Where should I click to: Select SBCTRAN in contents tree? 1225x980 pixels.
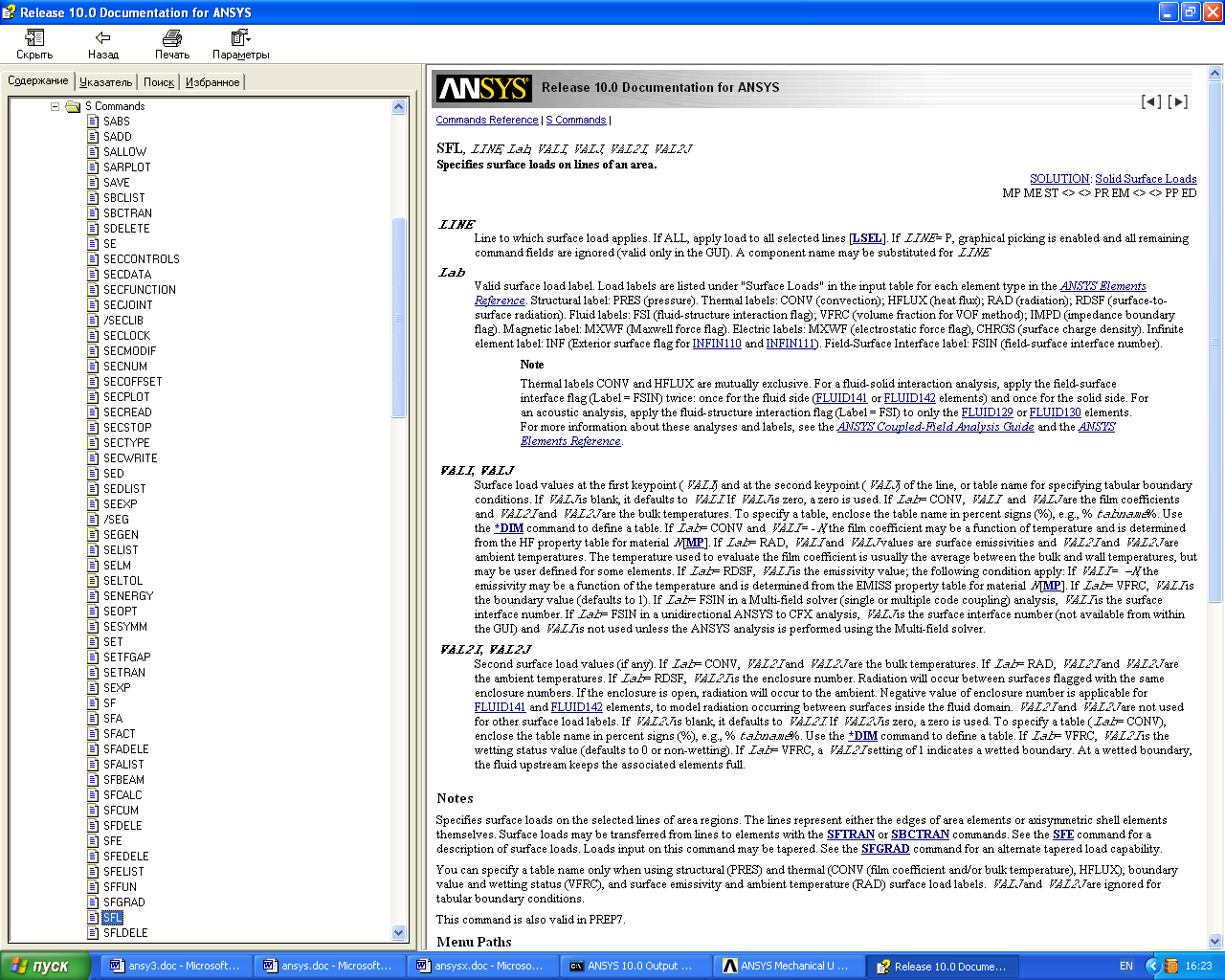127,213
